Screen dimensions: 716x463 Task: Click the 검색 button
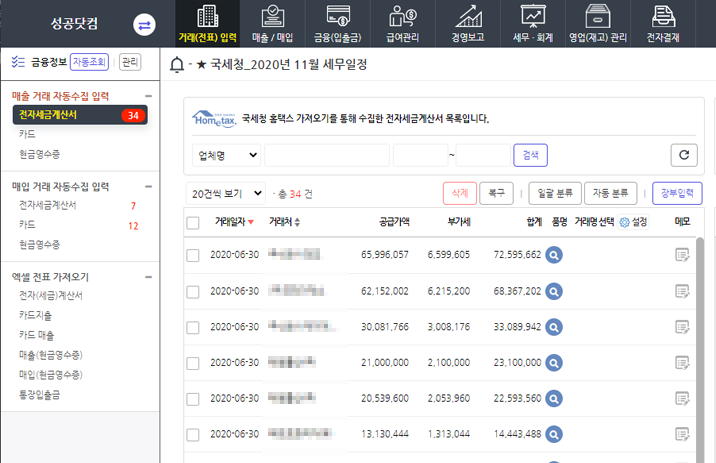coord(530,155)
